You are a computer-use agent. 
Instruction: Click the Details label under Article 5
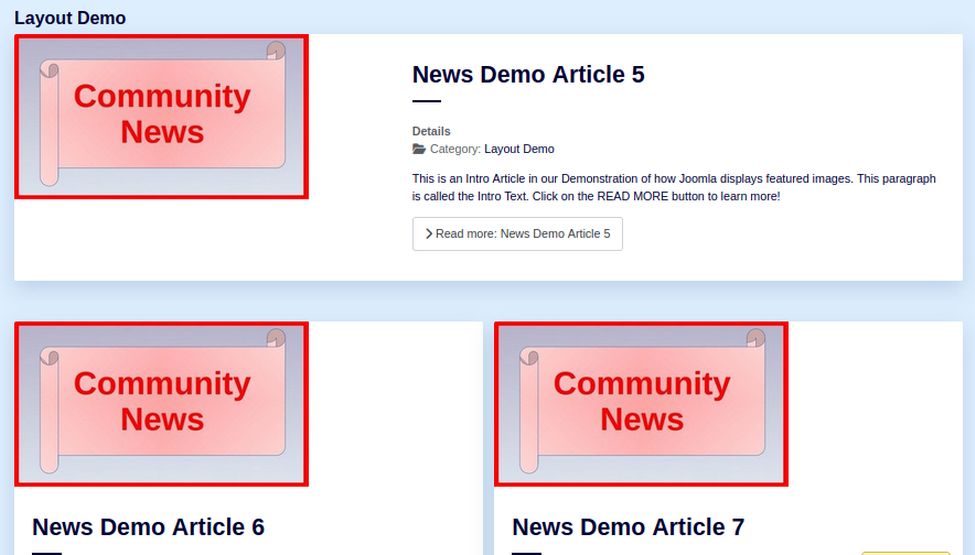(x=431, y=131)
